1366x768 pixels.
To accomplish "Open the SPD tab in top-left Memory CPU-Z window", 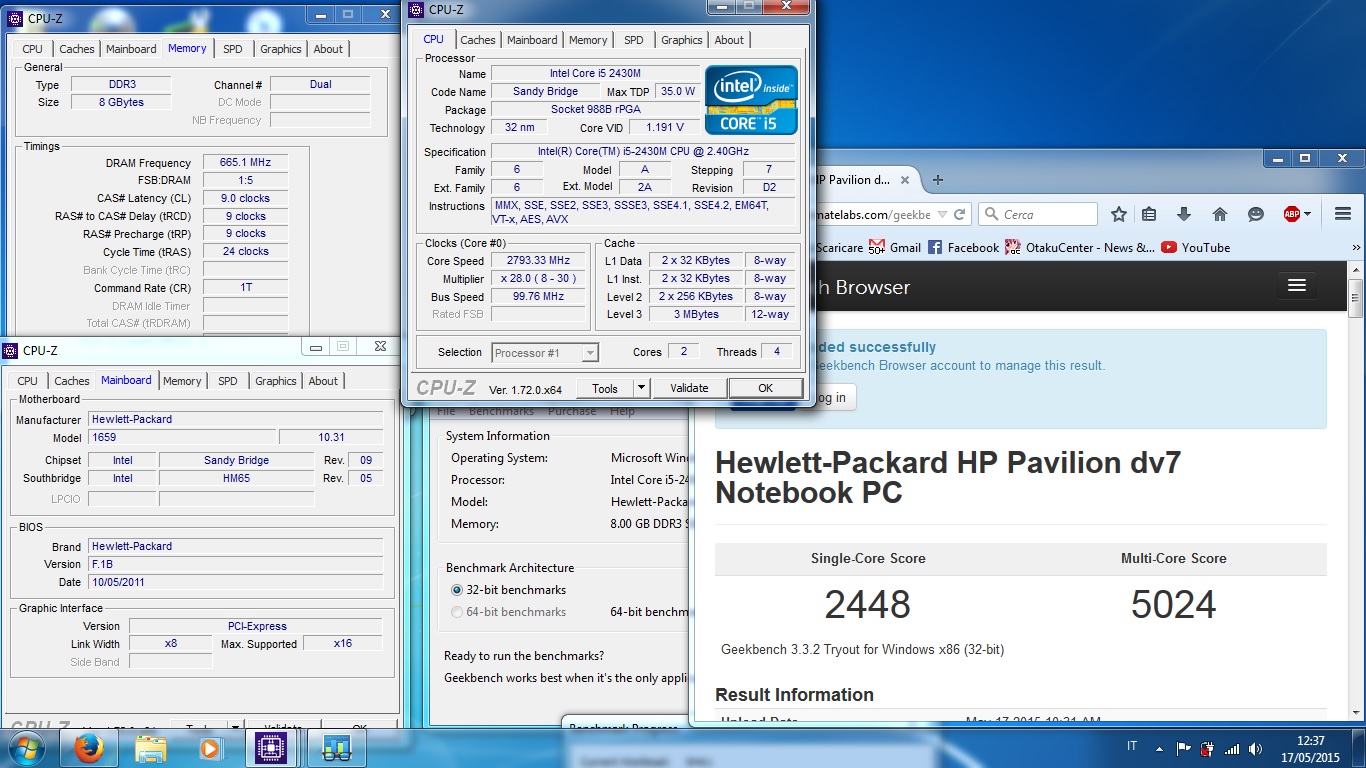I will click(x=232, y=49).
